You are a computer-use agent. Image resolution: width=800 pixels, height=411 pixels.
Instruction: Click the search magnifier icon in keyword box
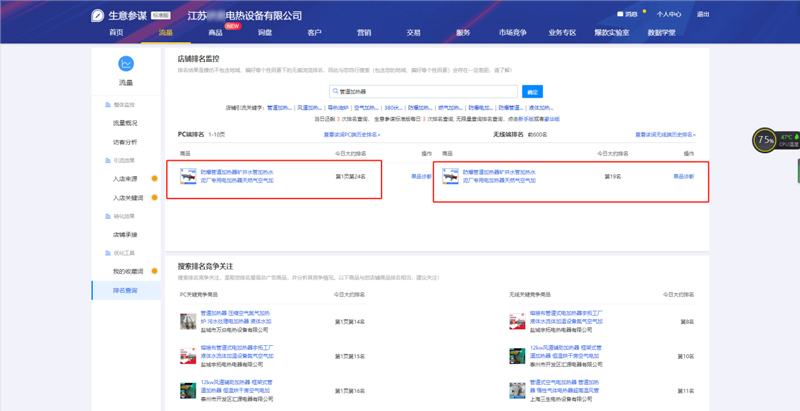click(x=337, y=91)
